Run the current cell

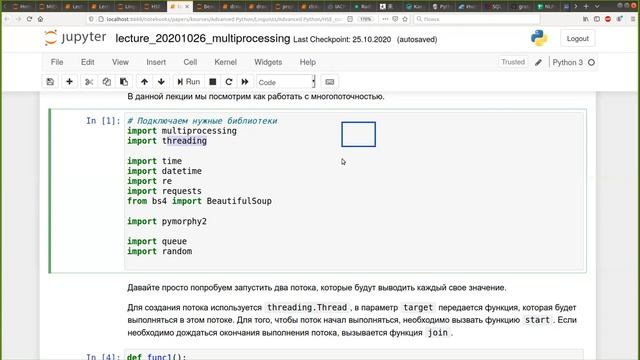[189, 82]
